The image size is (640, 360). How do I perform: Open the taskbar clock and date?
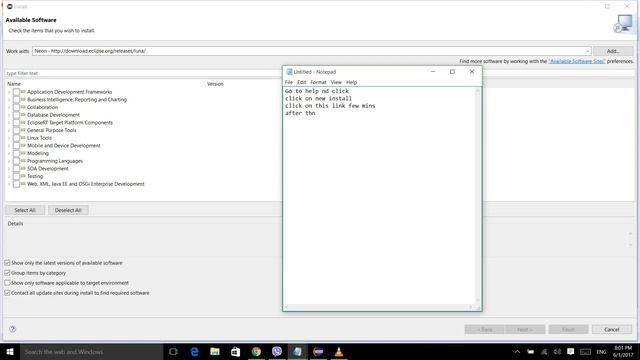(623, 352)
